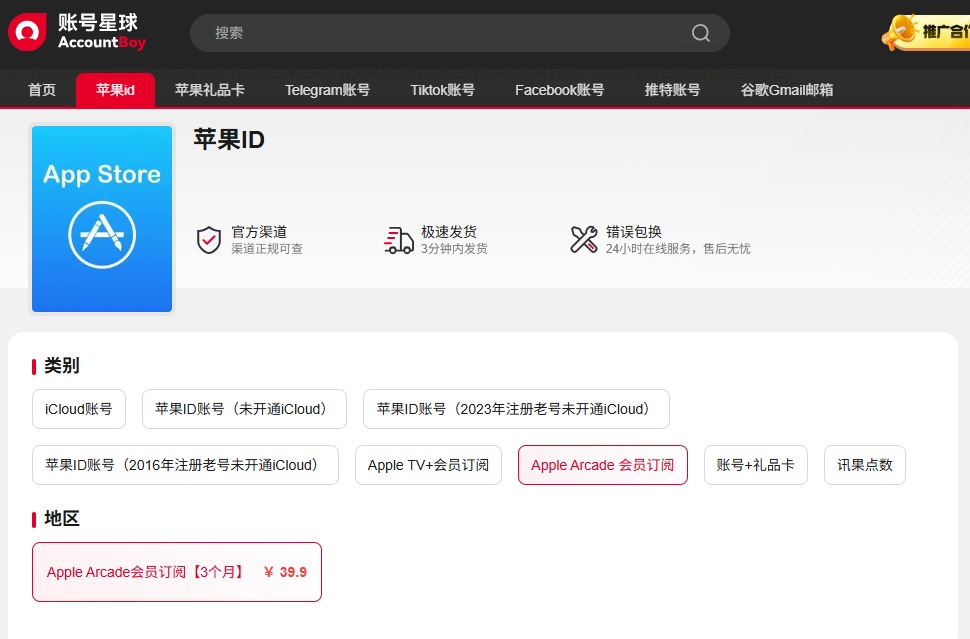Click the search magnifier icon

tap(700, 33)
